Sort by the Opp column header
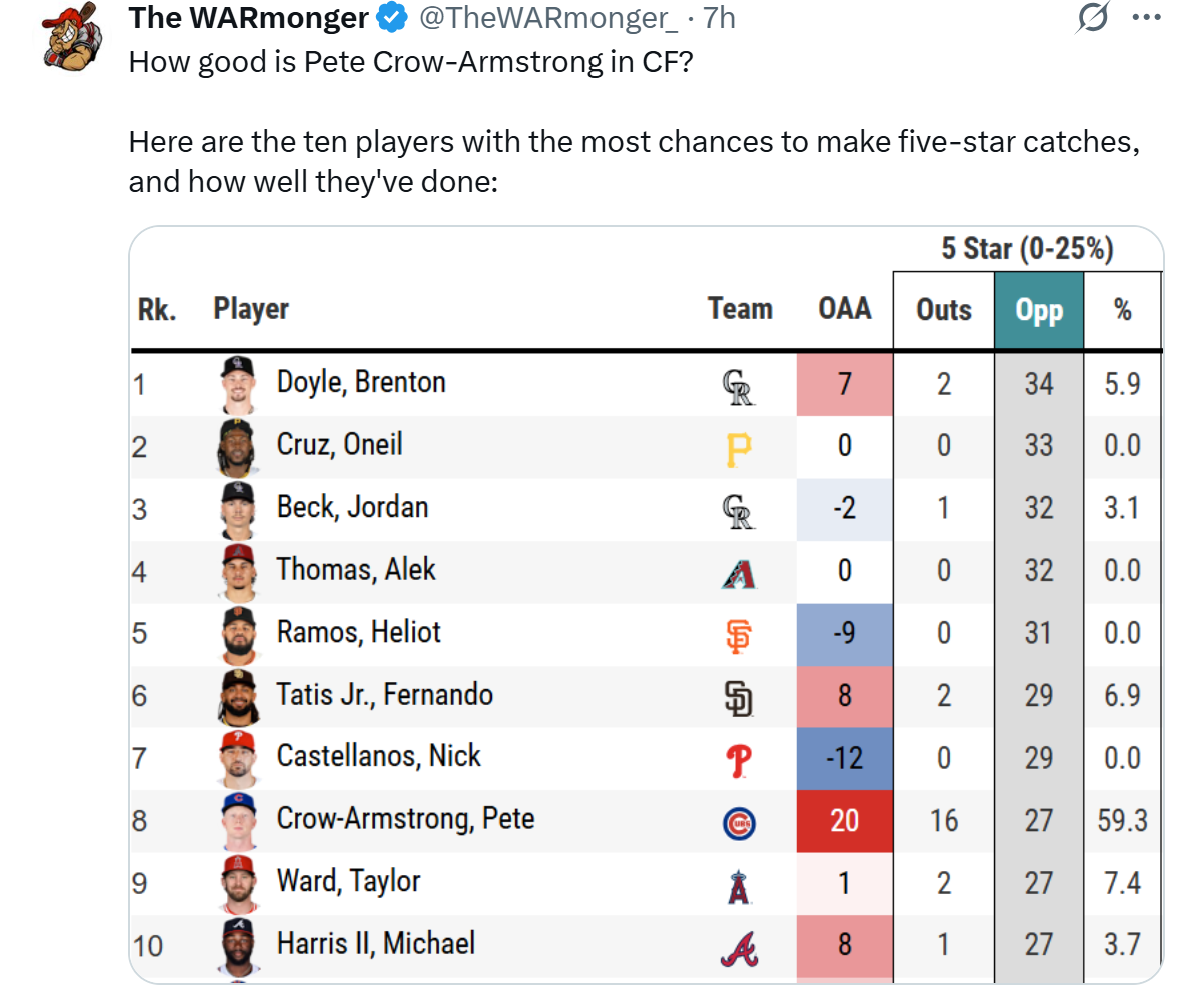This screenshot has width=1178, height=988. [x=1038, y=310]
